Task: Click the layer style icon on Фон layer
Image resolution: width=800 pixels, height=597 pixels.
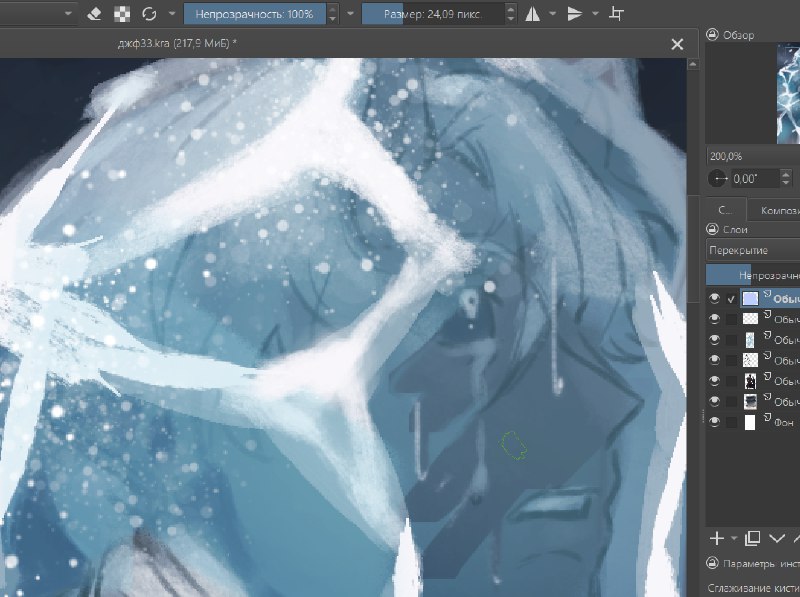Action: [x=767, y=417]
